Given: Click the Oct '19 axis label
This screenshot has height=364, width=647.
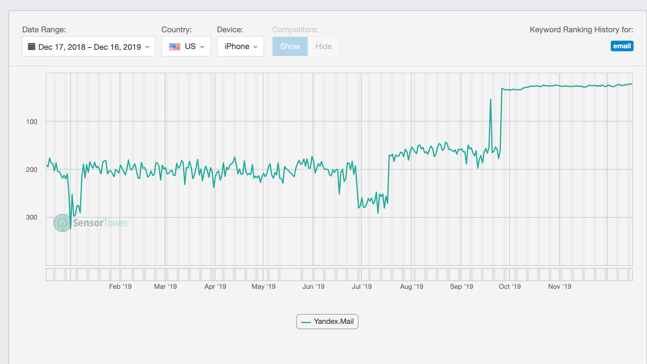Looking at the screenshot, I should tap(510, 286).
